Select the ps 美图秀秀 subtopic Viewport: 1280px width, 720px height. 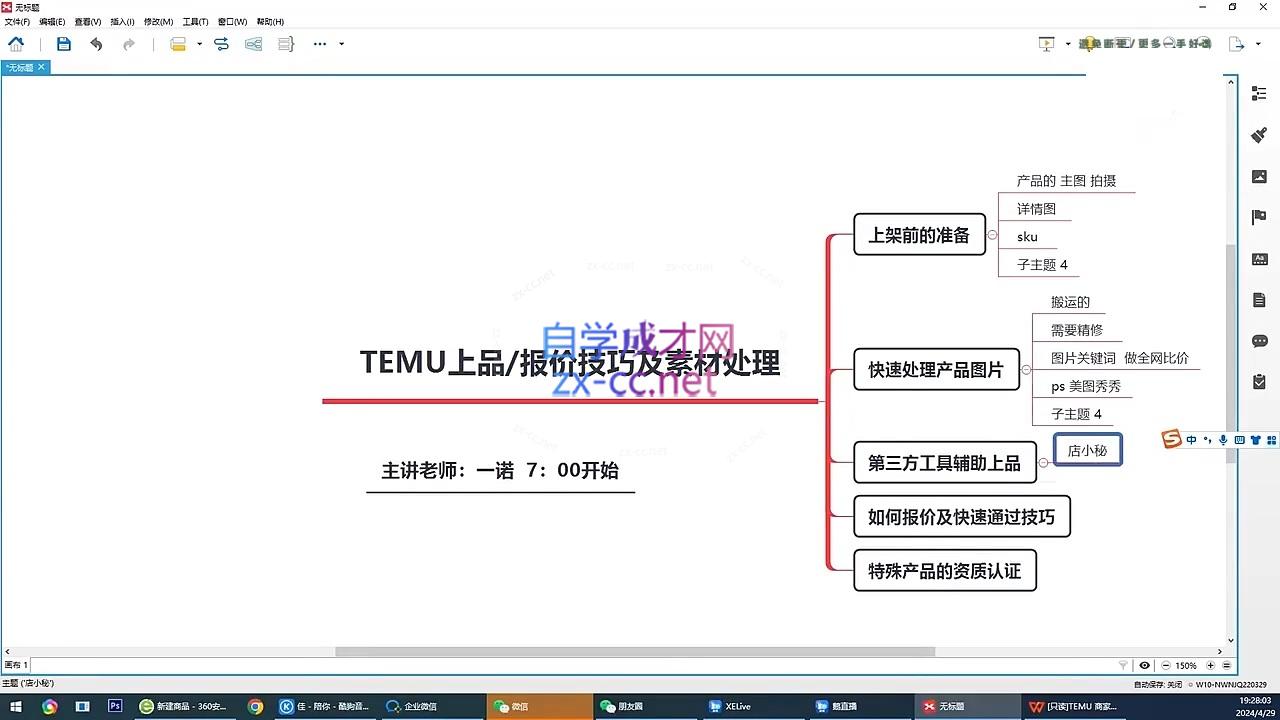[1085, 386]
